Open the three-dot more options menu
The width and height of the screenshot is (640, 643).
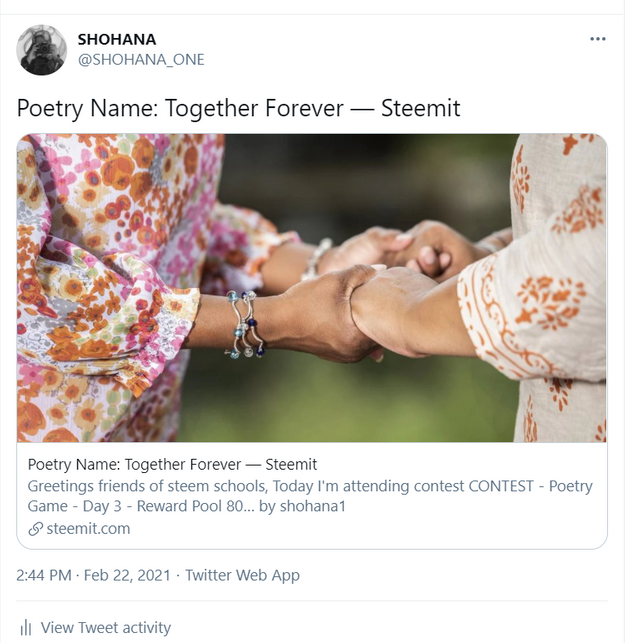click(x=597, y=39)
